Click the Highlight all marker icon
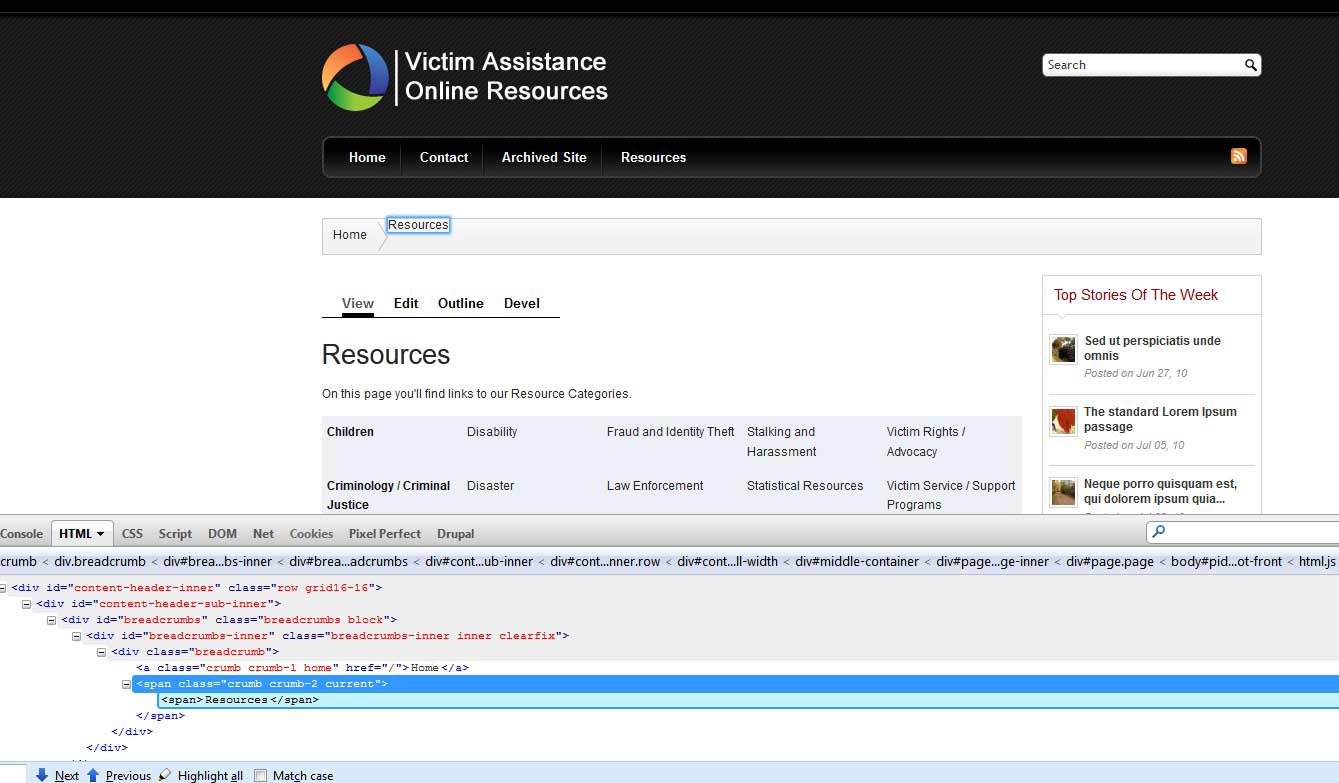 [166, 775]
